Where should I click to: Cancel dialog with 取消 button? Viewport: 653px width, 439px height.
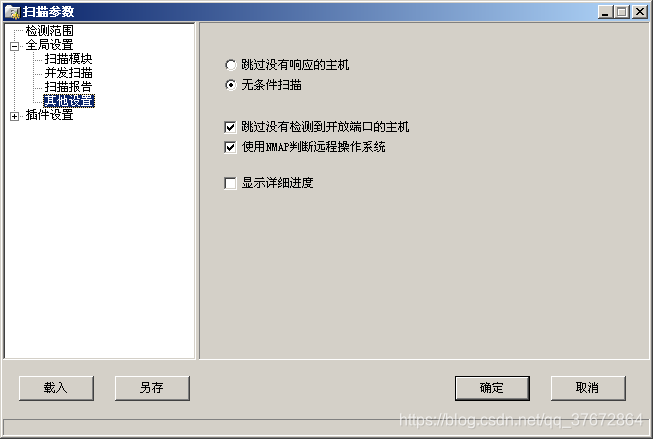coord(588,388)
